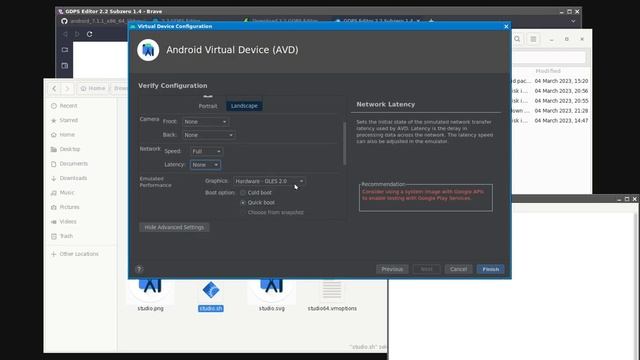
Task: Select row dated 04 March 2023, 20:56
Action: [550, 91]
